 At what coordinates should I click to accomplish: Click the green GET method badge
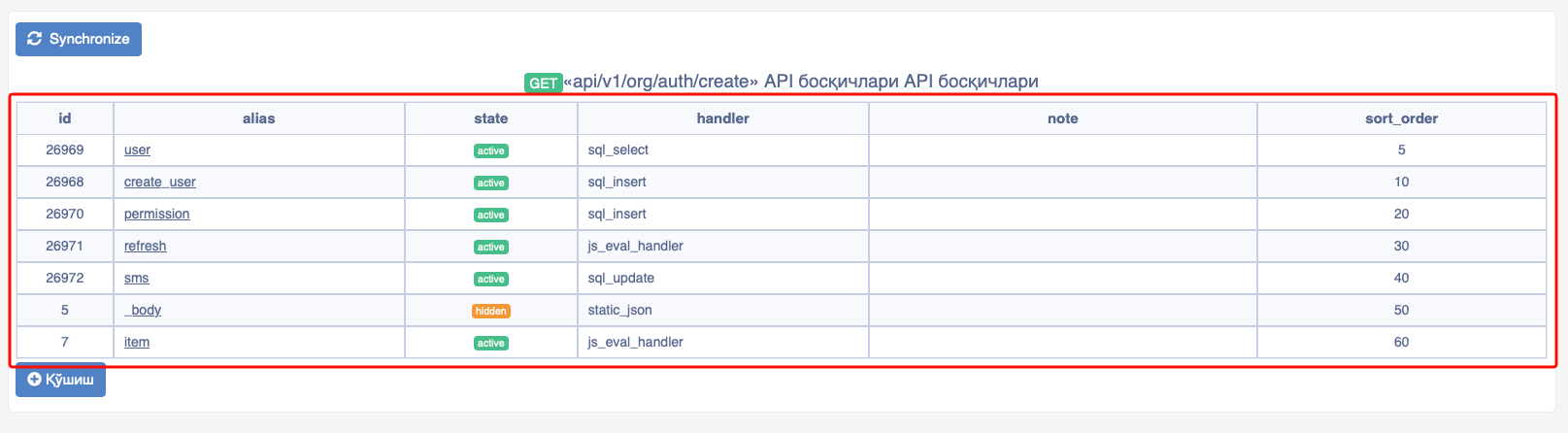pos(543,83)
